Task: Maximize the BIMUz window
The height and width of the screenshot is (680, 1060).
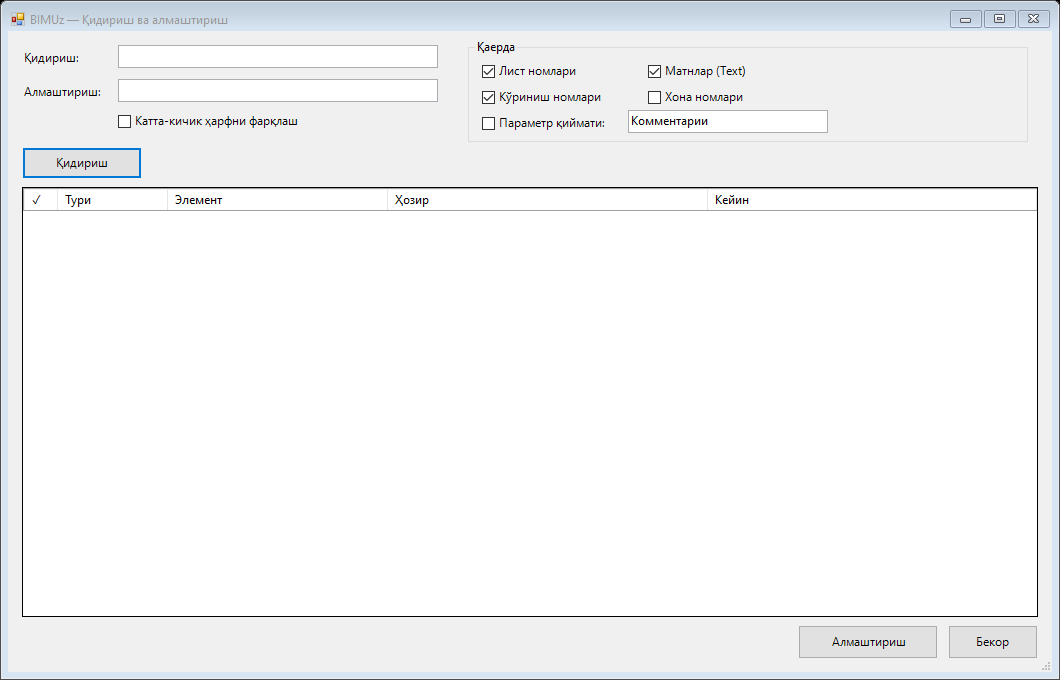Action: tap(999, 19)
